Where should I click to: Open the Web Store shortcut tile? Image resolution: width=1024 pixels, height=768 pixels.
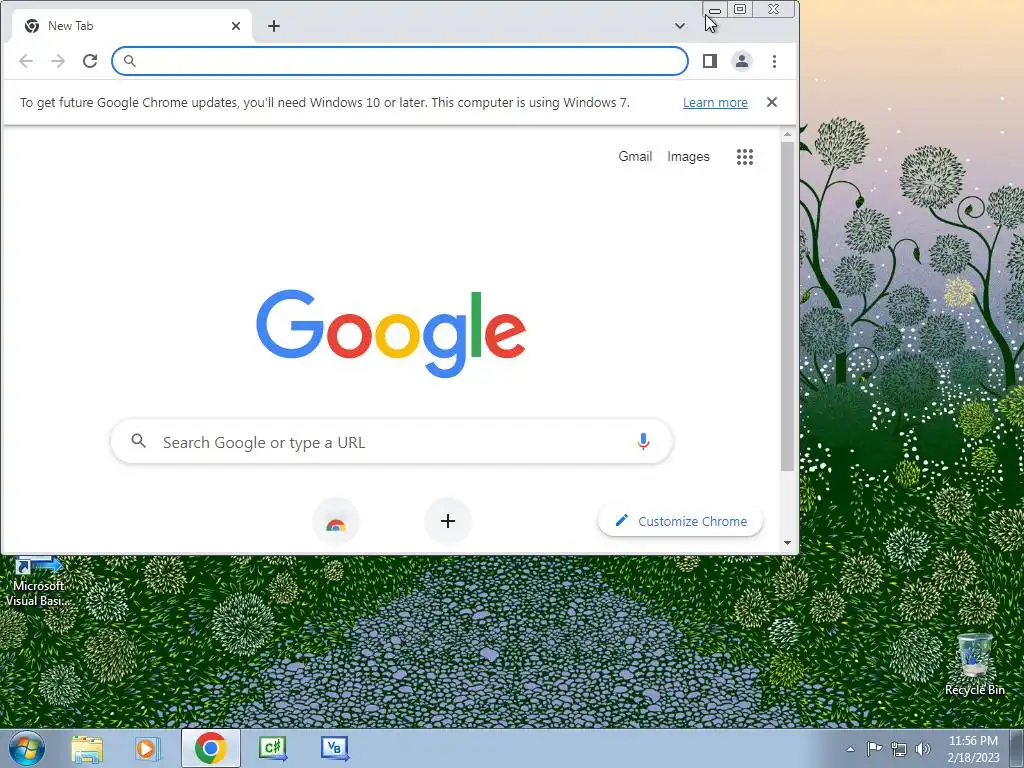pyautogui.click(x=336, y=521)
